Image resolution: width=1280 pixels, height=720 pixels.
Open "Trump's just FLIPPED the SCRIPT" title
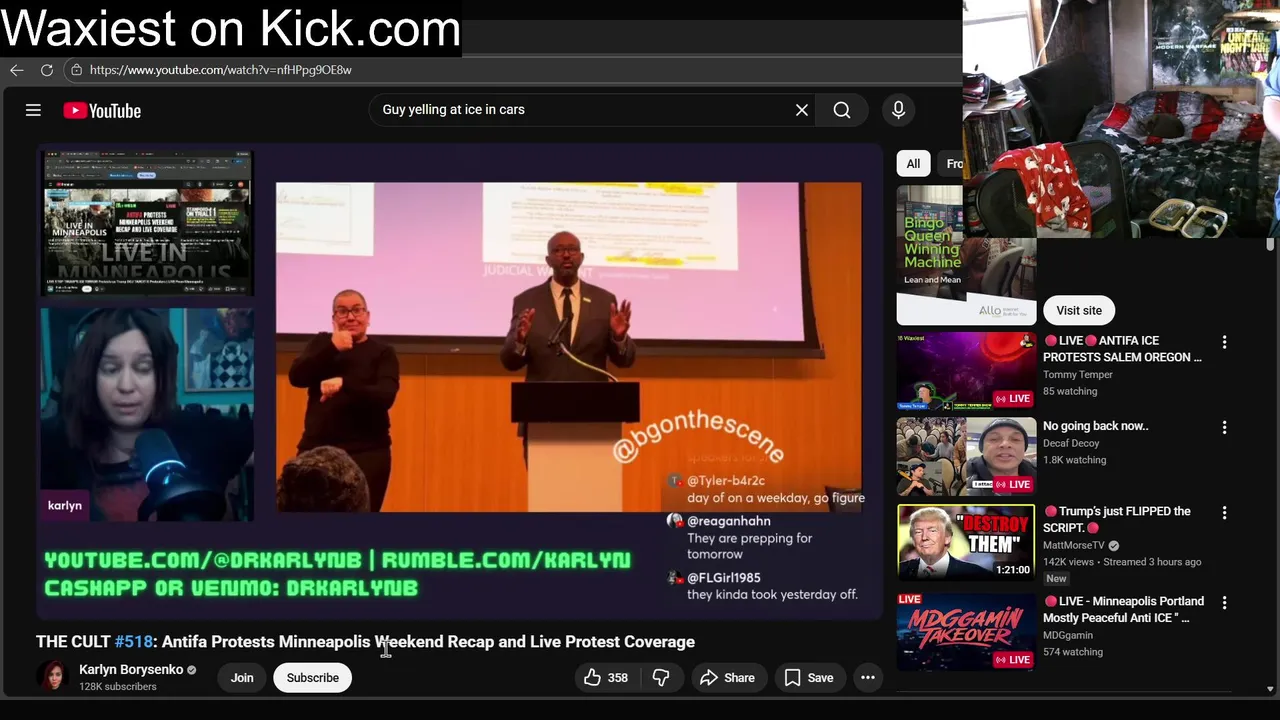tap(1117, 519)
